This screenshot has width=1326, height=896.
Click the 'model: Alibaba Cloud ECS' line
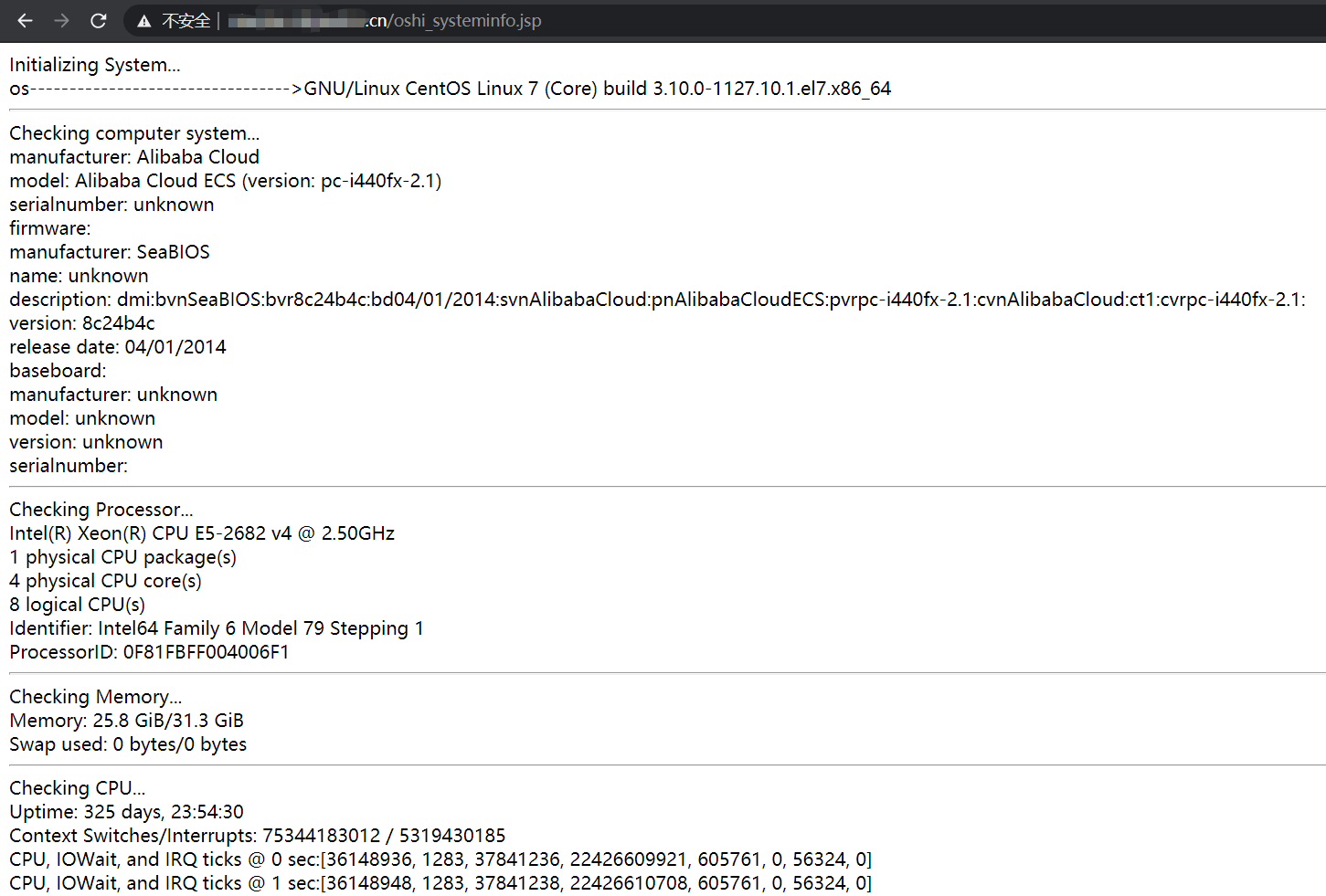click(x=226, y=181)
